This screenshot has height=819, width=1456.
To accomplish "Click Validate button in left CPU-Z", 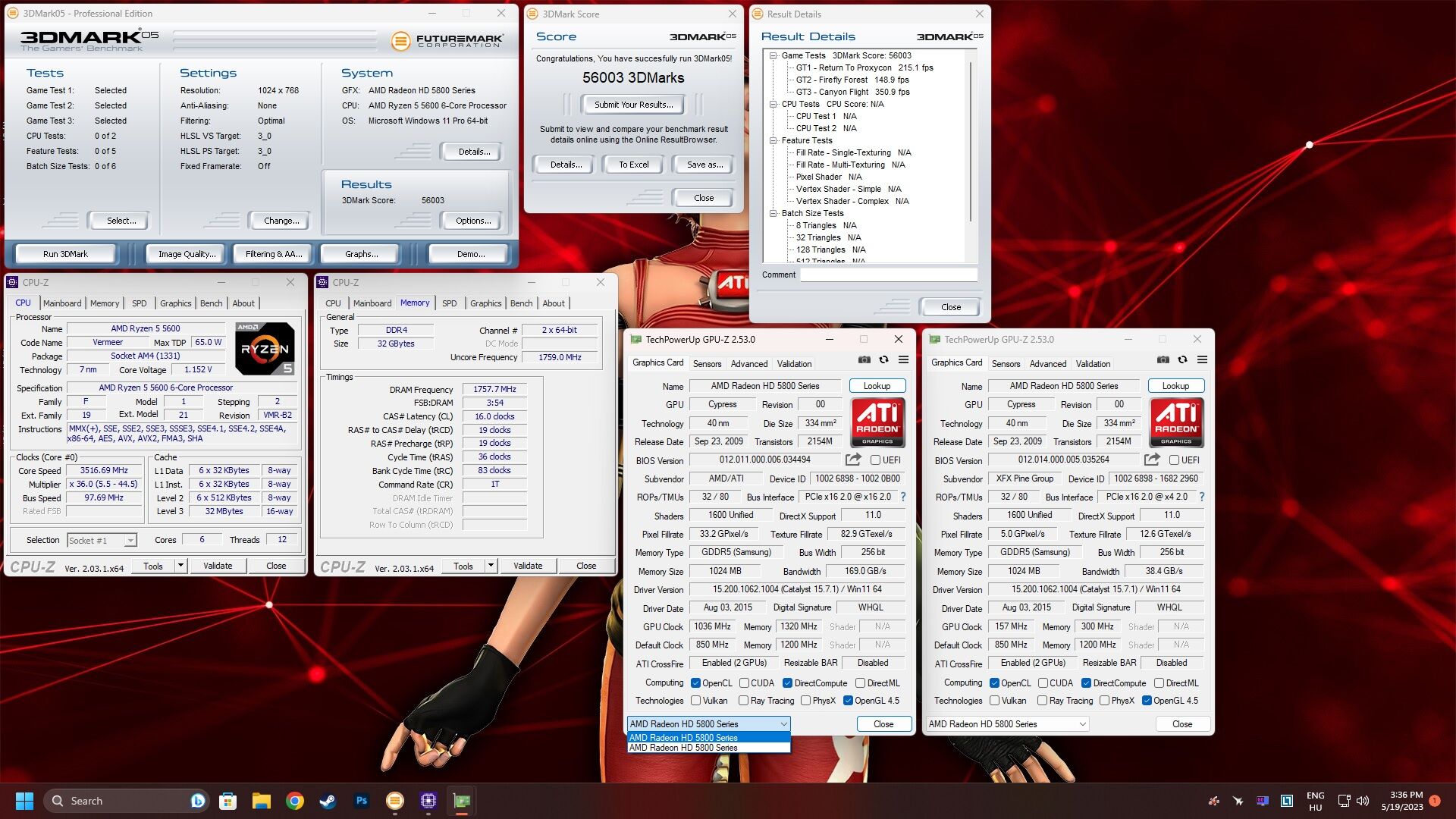I will click(x=218, y=566).
